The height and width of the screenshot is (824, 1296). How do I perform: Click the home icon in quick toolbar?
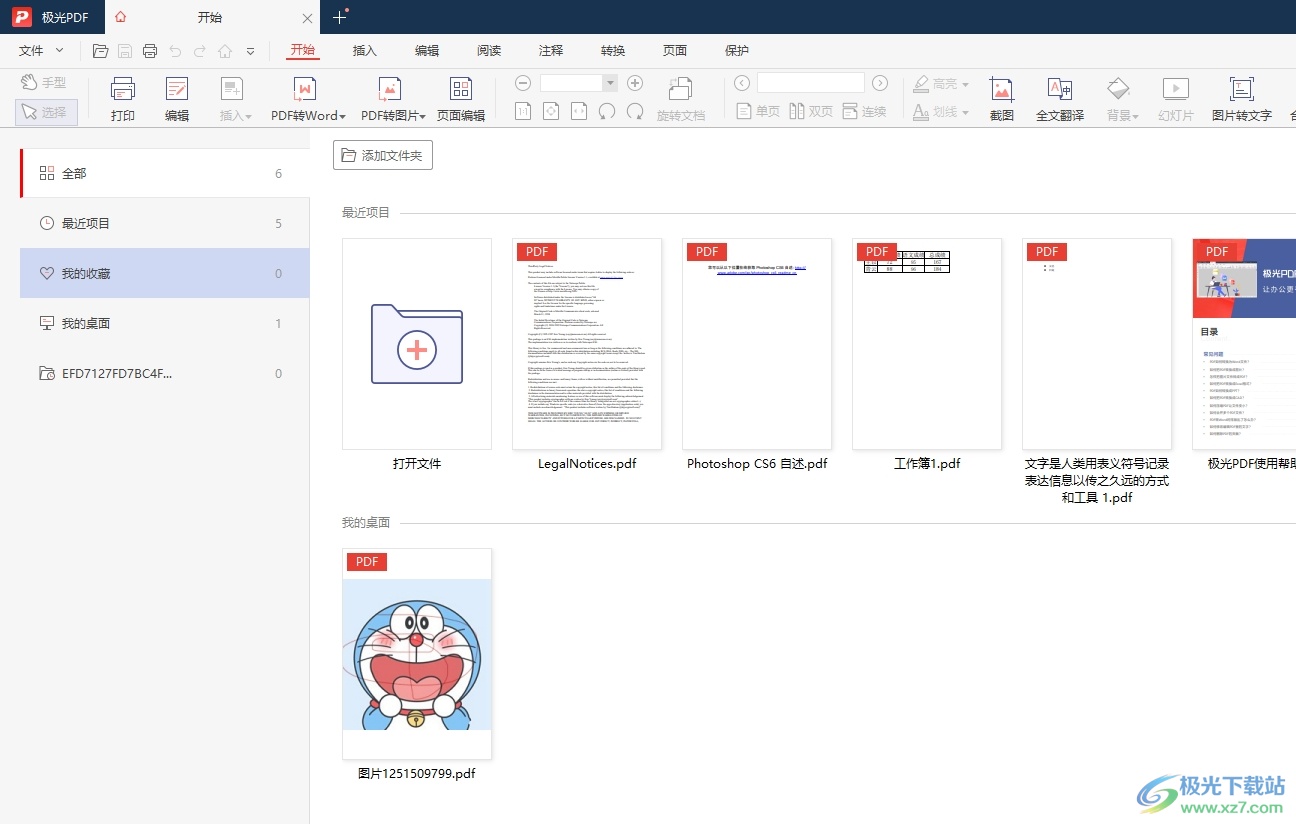coord(225,51)
